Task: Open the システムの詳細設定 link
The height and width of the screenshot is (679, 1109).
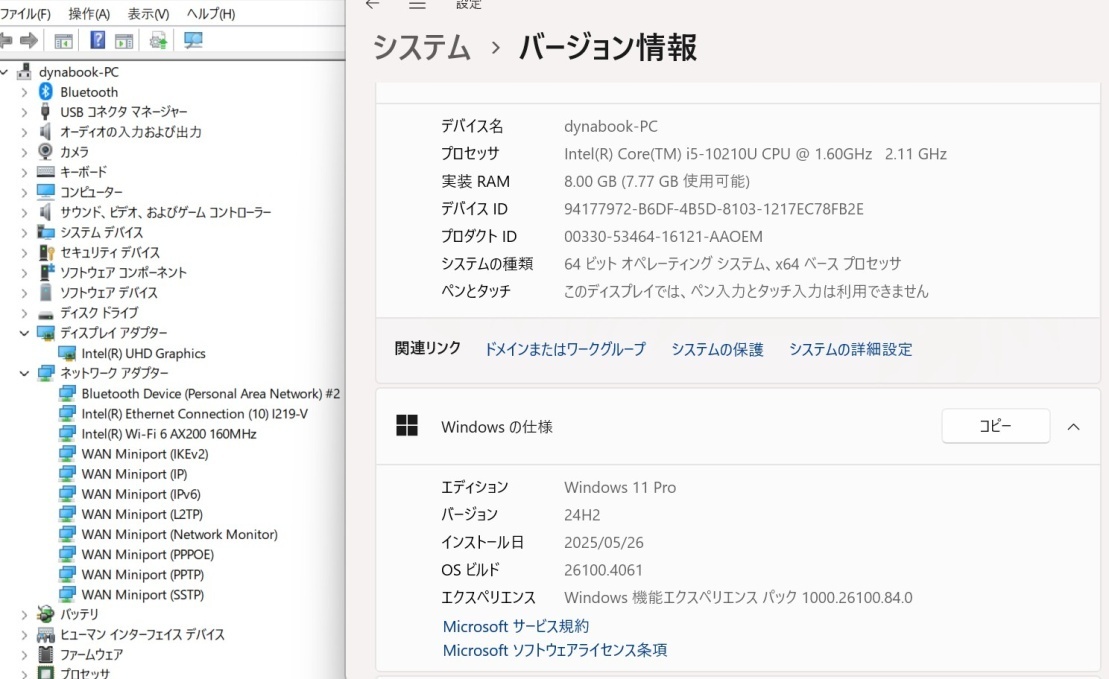Action: pyautogui.click(x=850, y=349)
